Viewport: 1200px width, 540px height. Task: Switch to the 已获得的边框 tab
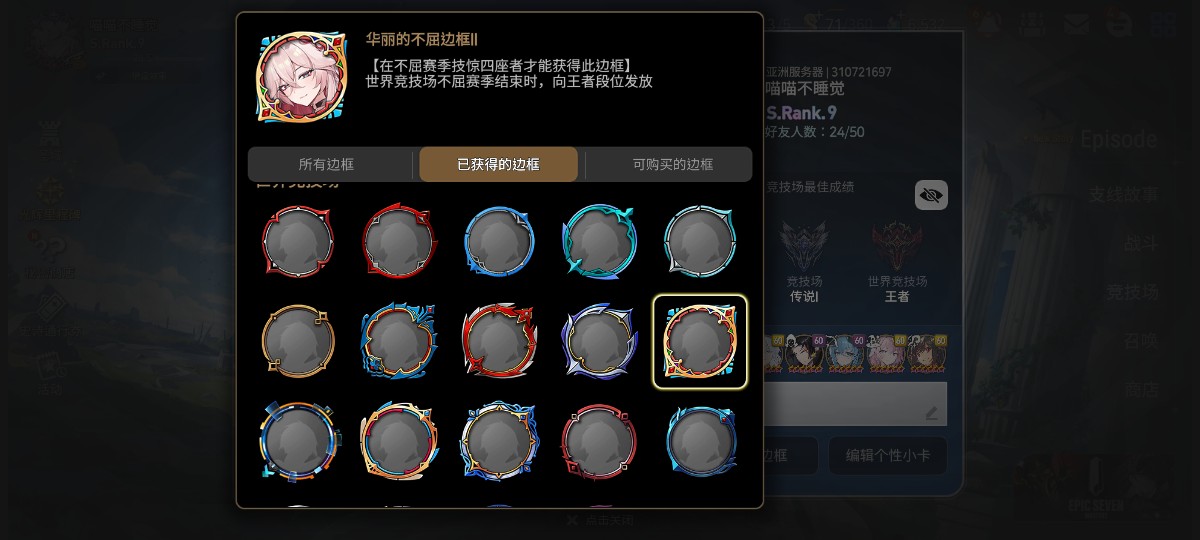498,164
